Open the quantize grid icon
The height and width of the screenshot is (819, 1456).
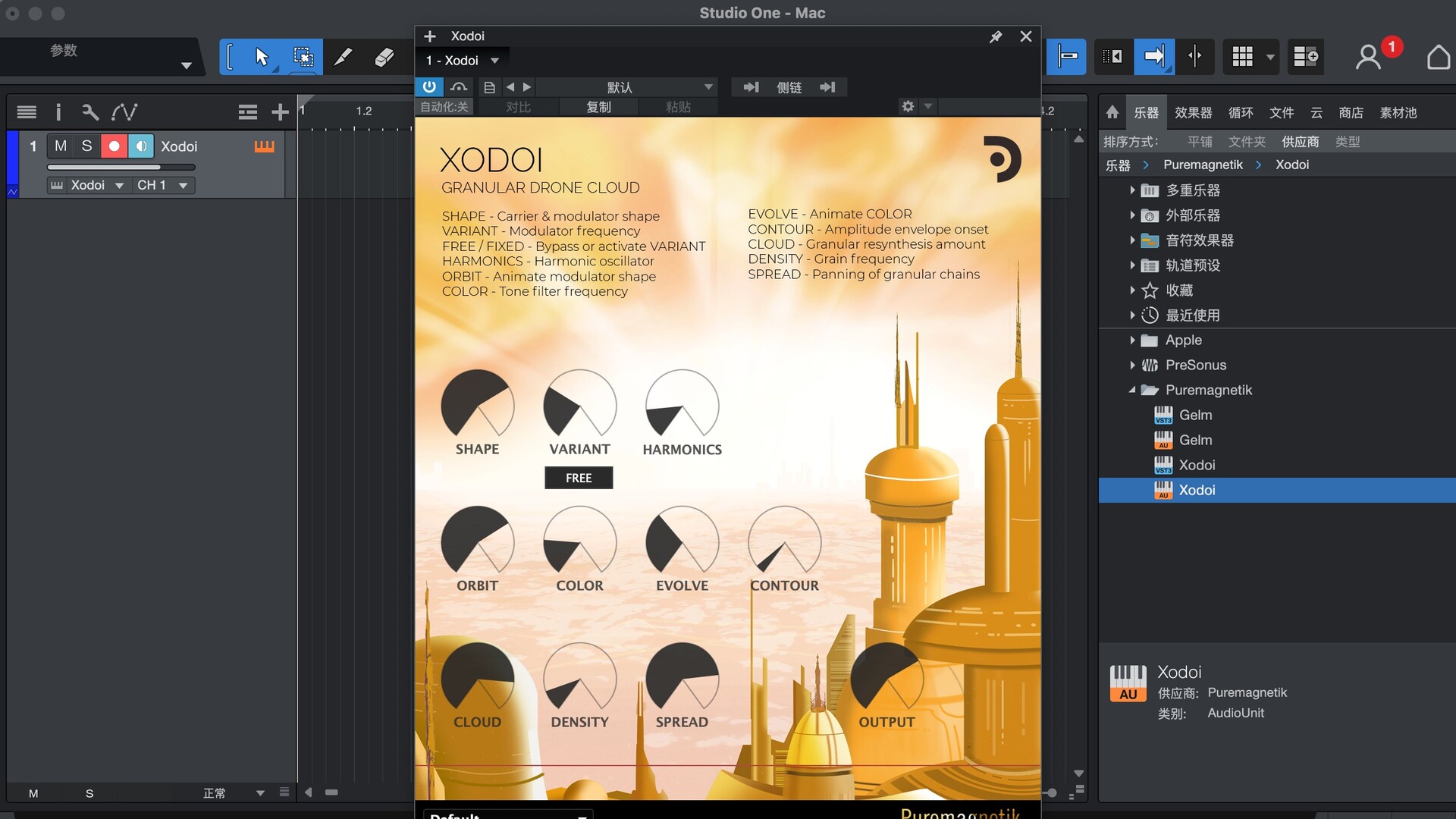coord(1242,57)
